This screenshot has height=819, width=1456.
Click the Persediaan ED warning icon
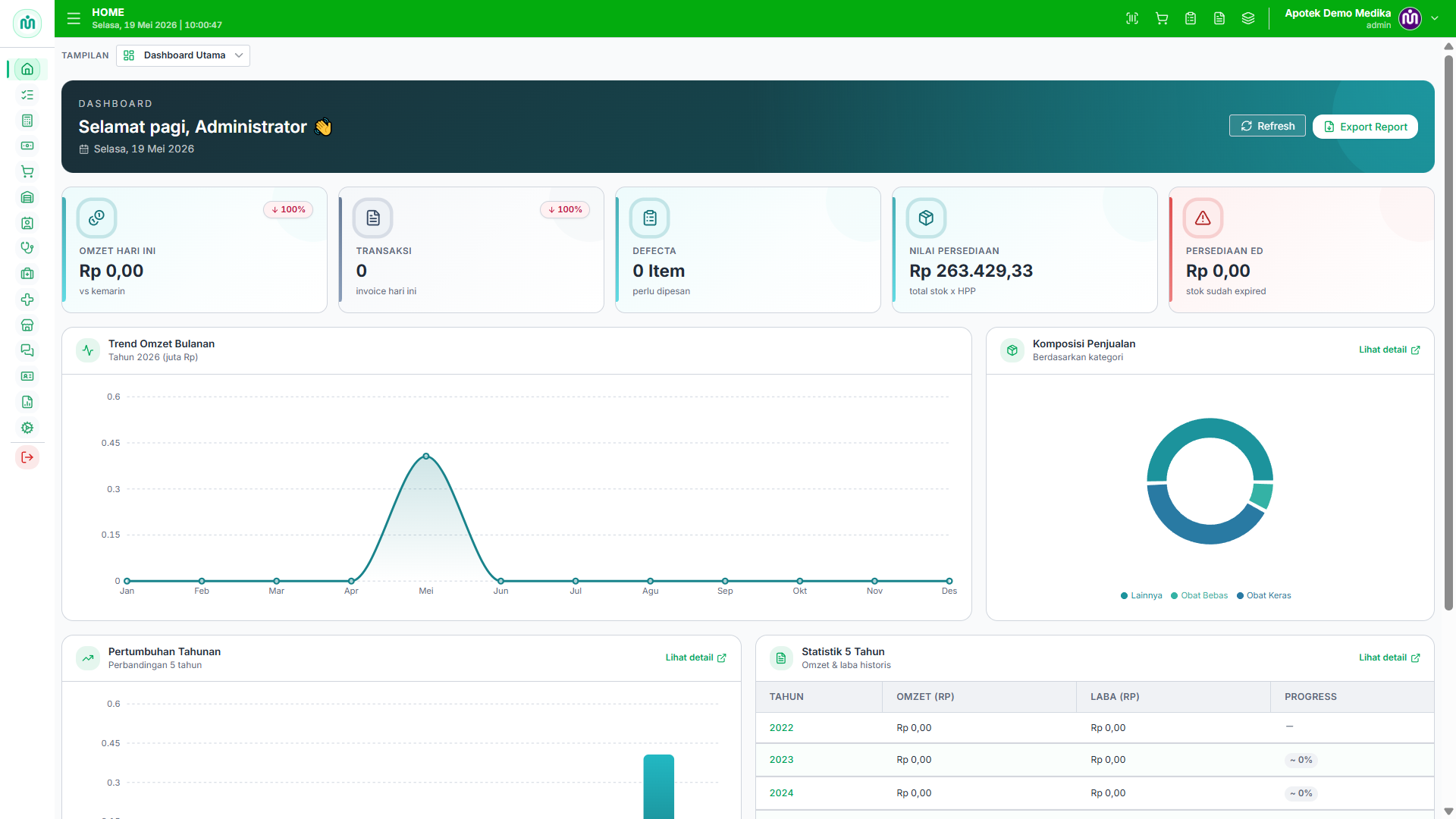click(1203, 218)
